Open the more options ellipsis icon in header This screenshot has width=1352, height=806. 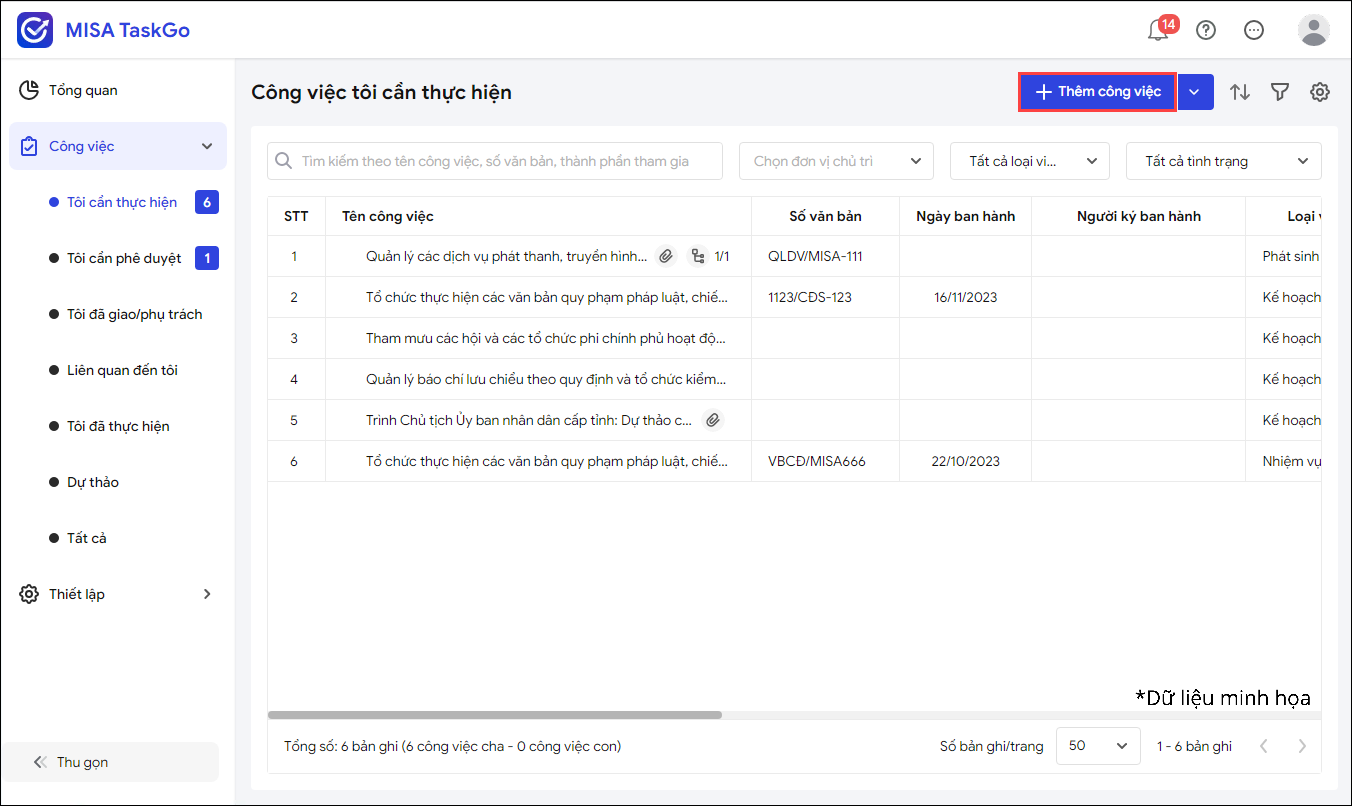(1254, 30)
